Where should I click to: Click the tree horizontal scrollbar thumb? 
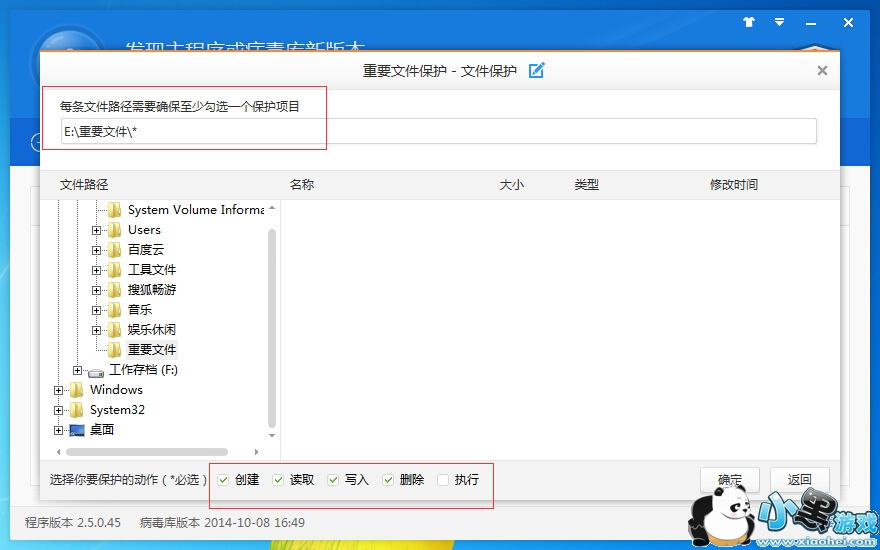(x=147, y=452)
